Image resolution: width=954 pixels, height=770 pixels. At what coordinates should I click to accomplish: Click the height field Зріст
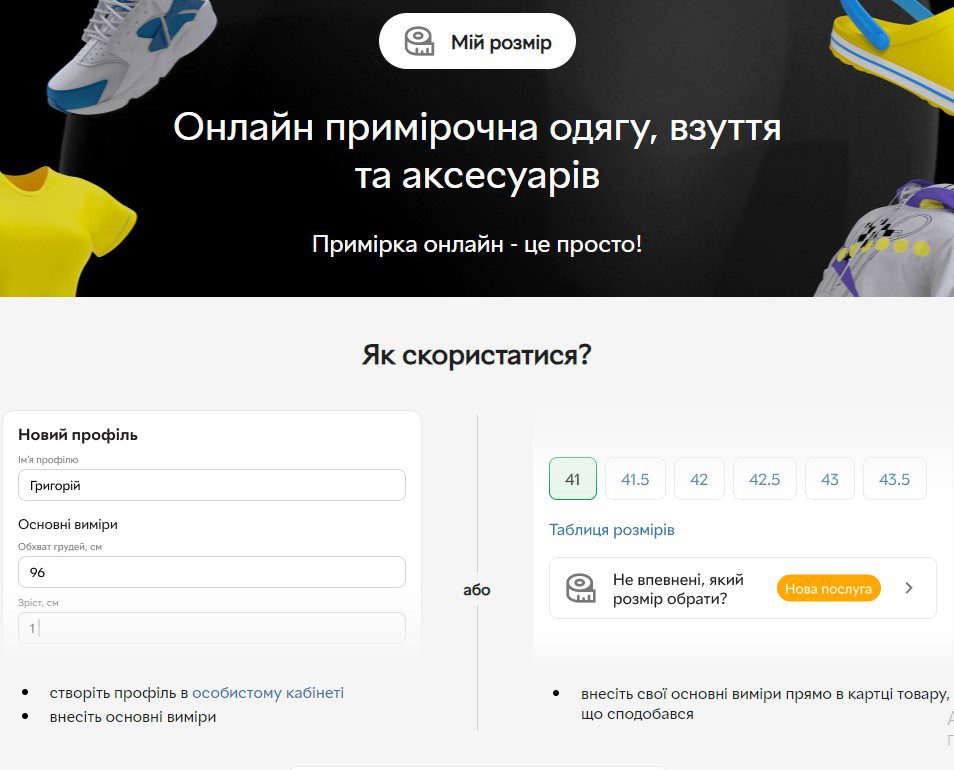(x=212, y=628)
